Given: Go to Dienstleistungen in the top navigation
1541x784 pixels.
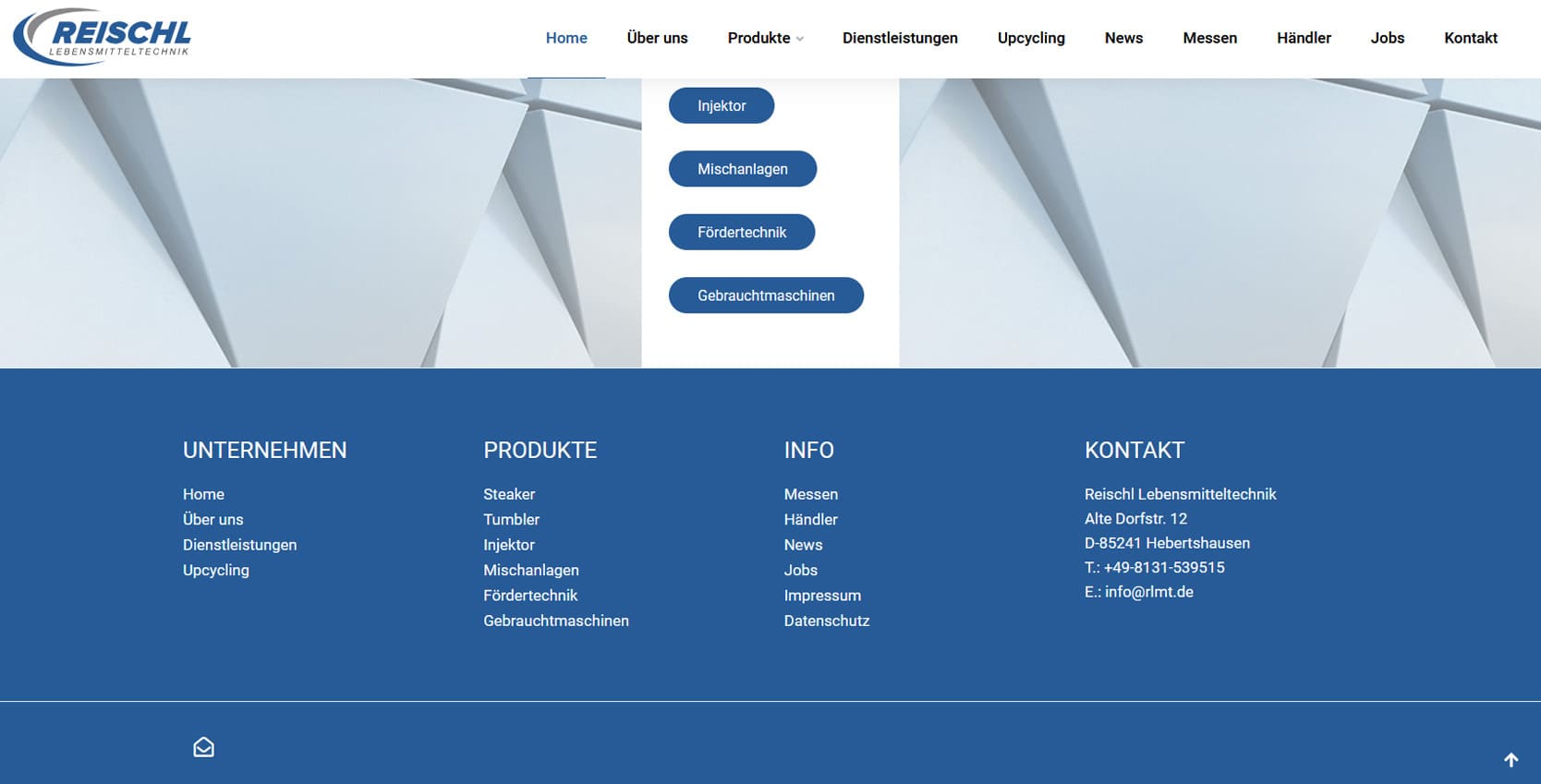Looking at the screenshot, I should click(x=899, y=38).
